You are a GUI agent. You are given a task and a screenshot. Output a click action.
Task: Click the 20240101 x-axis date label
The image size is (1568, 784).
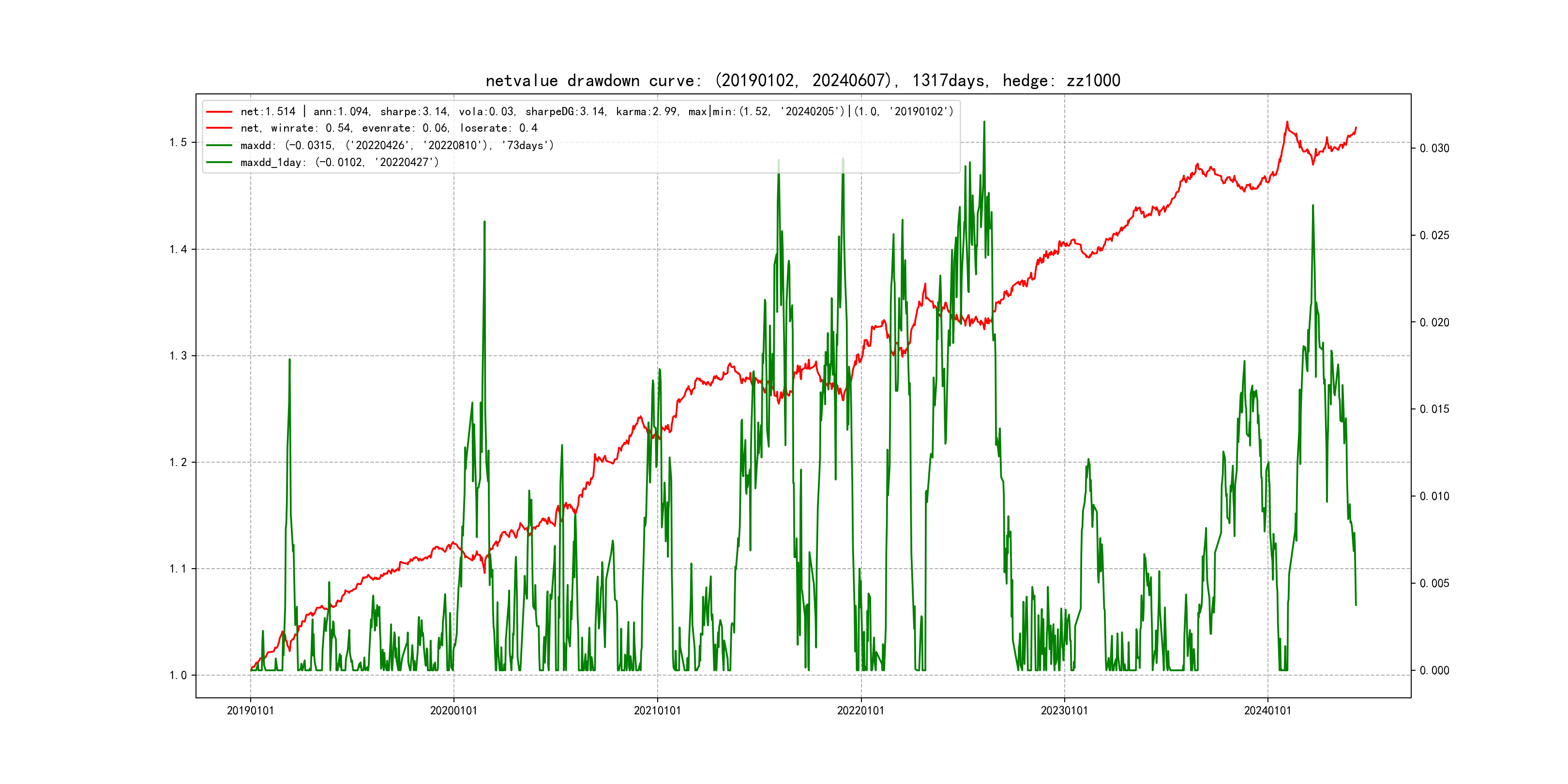1267,711
